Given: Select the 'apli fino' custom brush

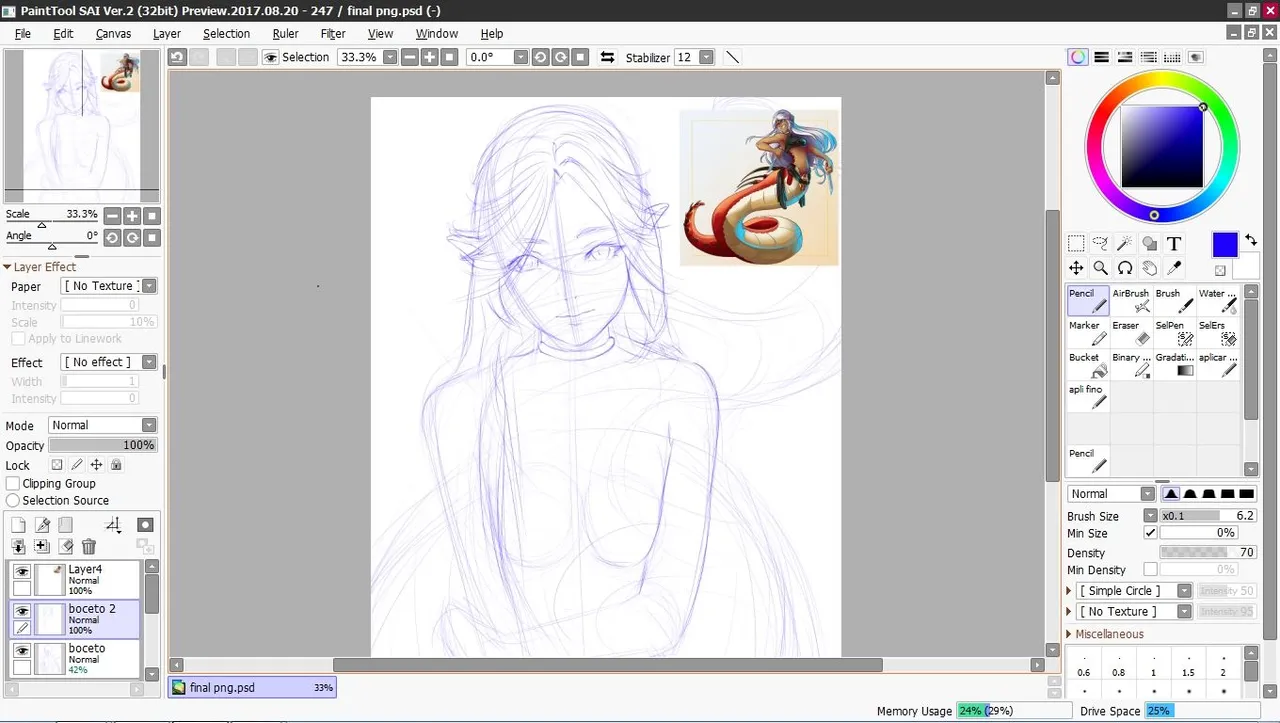Looking at the screenshot, I should tap(1088, 397).
